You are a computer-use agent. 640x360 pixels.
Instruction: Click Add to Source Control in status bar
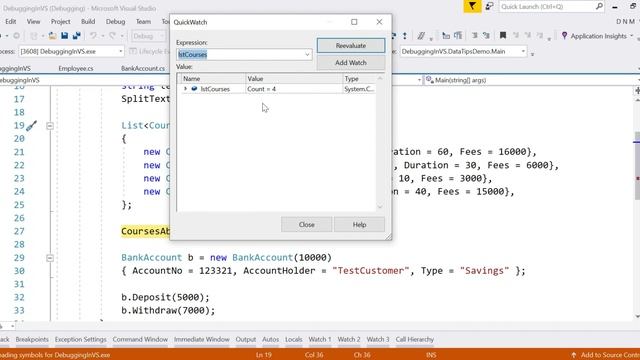point(605,355)
